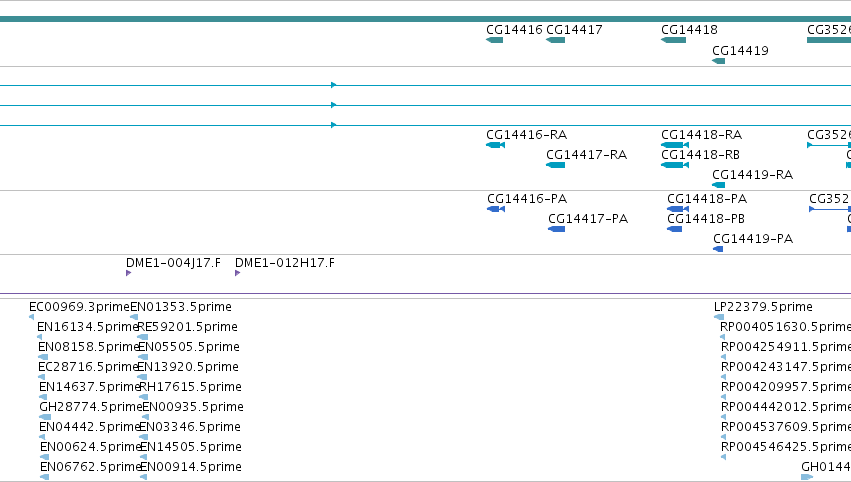Viewport: 851px width, 482px height.
Task: Click the DME1-012H17.F purple marker
Action: point(237,273)
